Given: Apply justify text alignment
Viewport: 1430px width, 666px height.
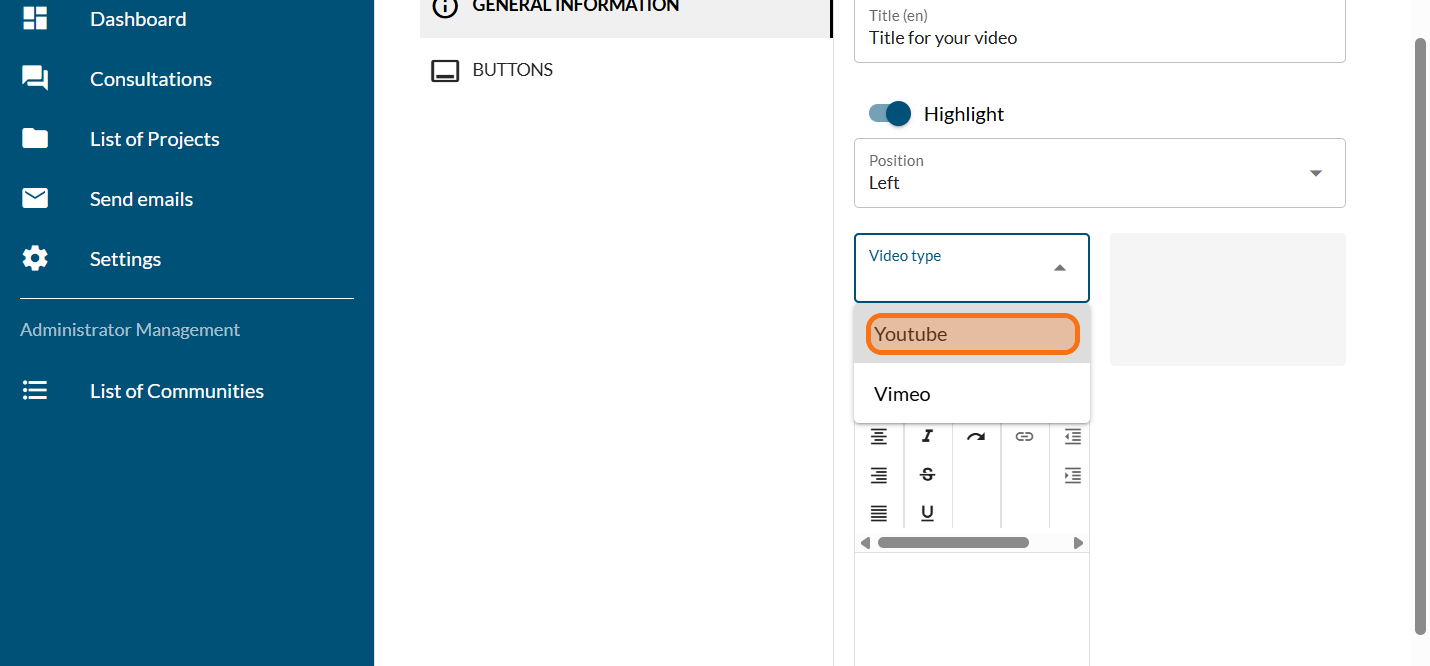Looking at the screenshot, I should point(878,513).
